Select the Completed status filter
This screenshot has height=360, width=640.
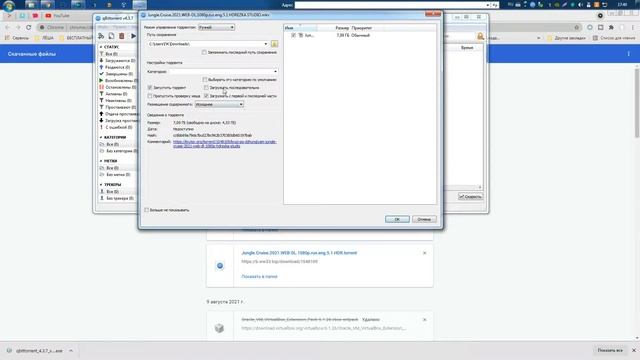116,74
